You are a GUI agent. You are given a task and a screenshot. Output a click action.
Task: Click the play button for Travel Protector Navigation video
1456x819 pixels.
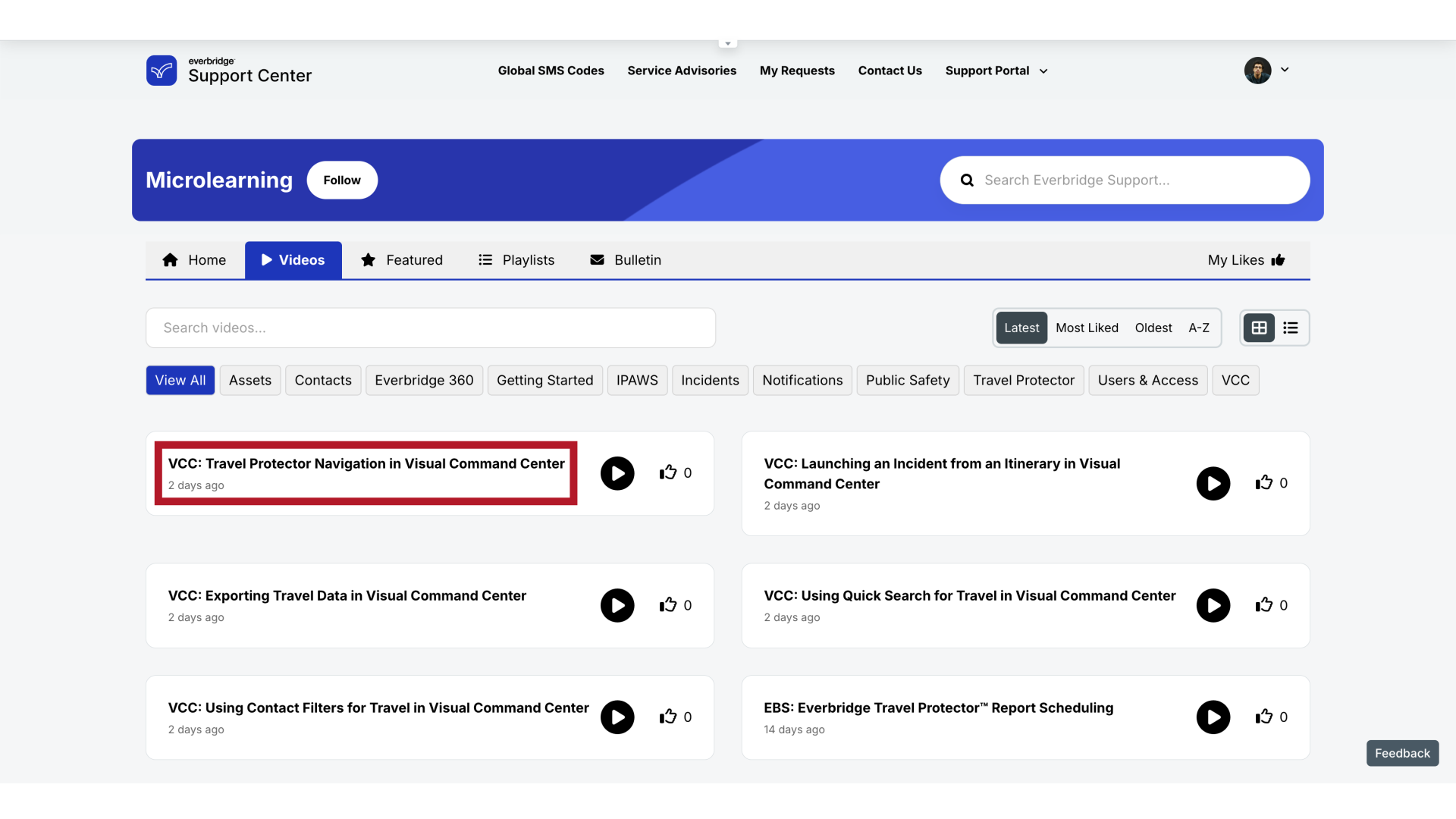coord(617,473)
